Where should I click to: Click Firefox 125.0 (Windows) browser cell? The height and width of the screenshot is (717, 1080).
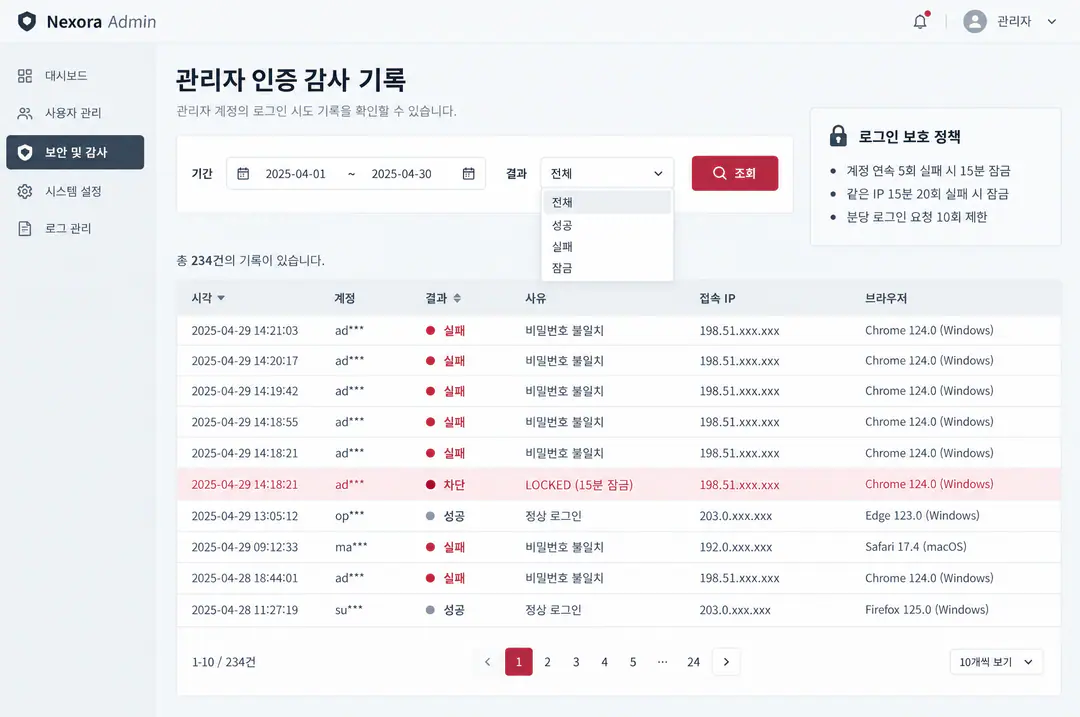click(x=926, y=610)
